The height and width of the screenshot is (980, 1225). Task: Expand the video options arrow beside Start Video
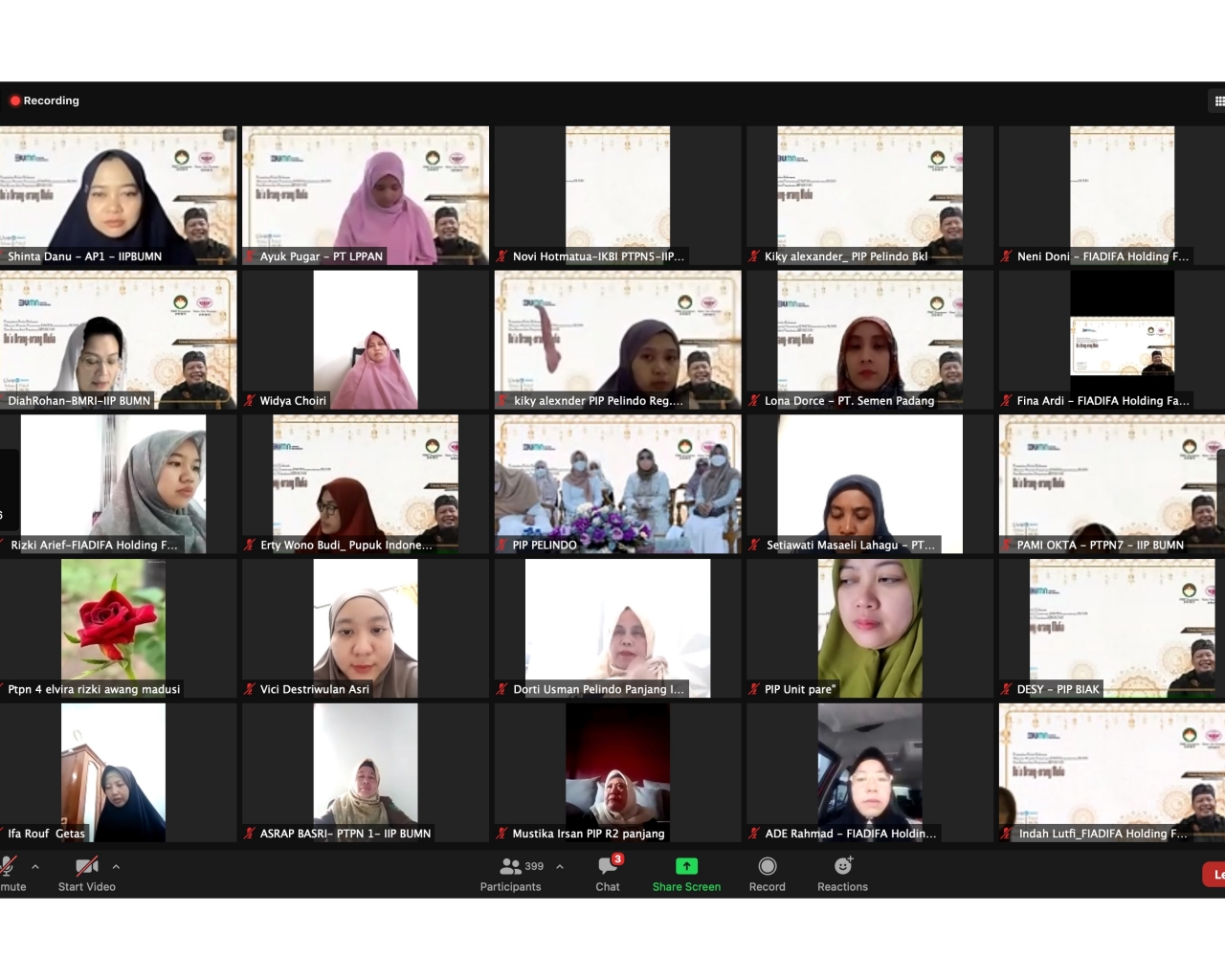click(x=116, y=866)
